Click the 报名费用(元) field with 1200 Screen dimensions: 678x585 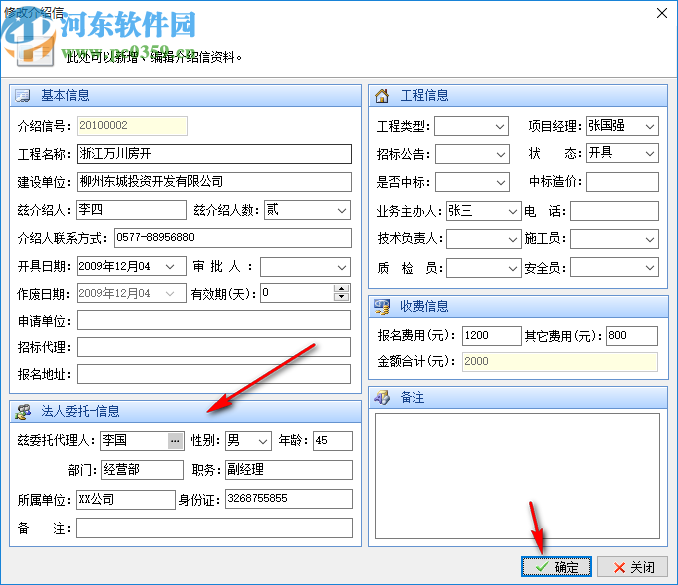tap(492, 336)
